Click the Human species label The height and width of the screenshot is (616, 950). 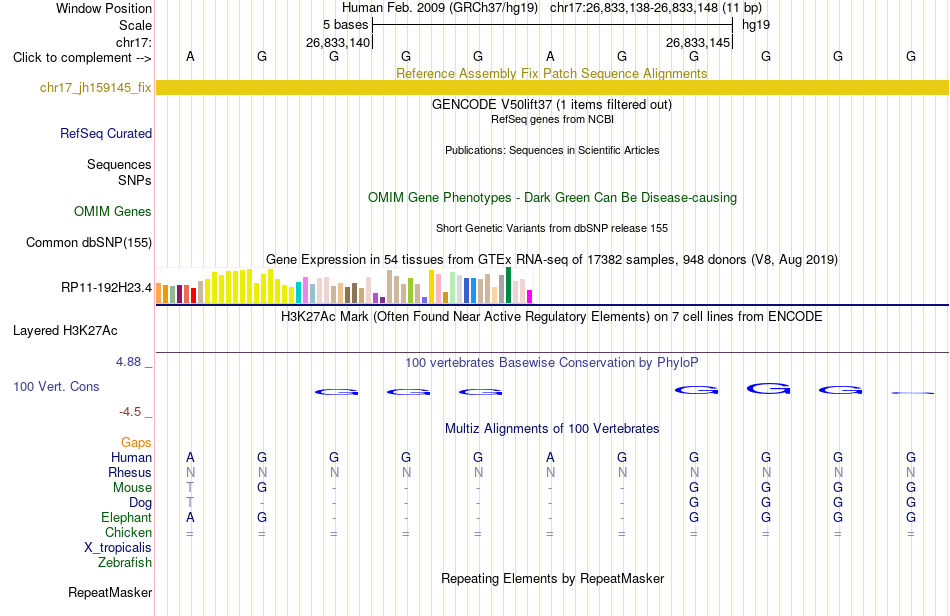(131, 457)
